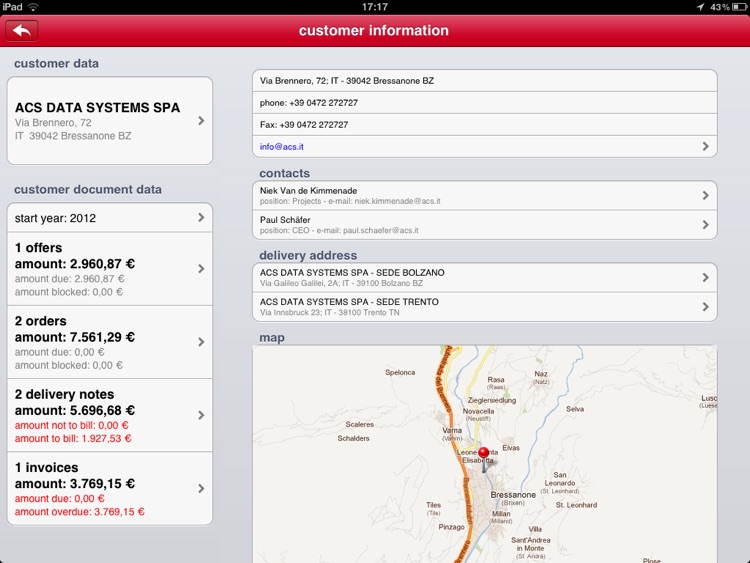Viewport: 750px width, 563px height.
Task: Change the start year 2012 row
Action: 110,218
